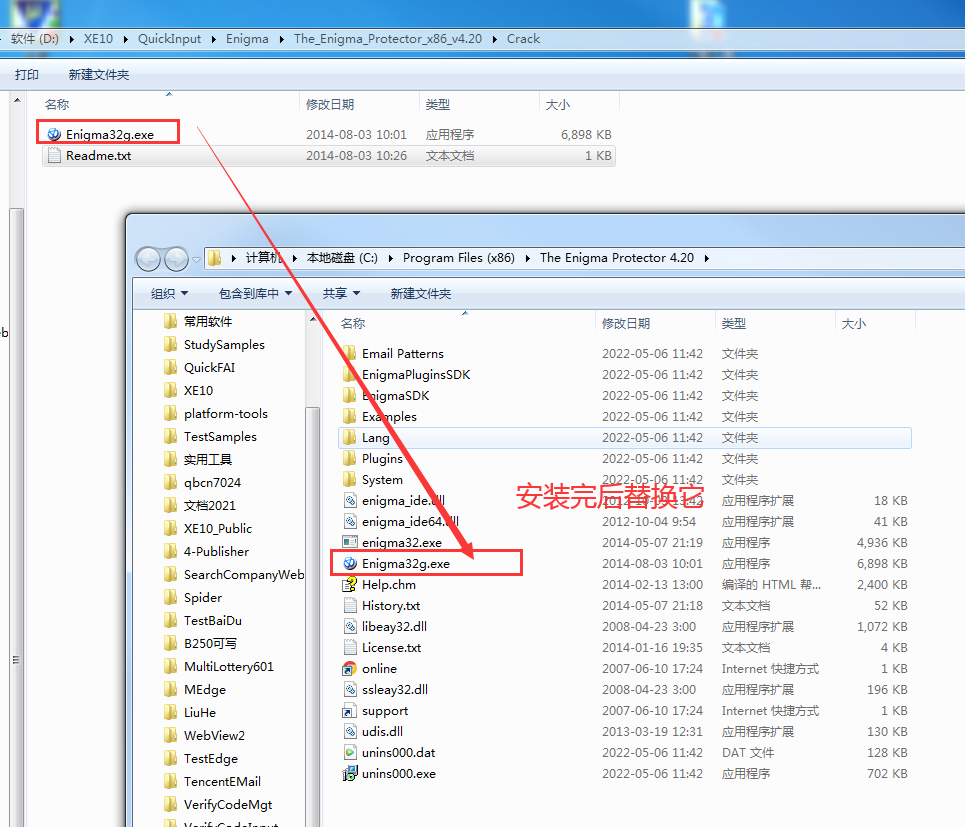Select the EnigmaPluginsSDK folder row
This screenshot has width=965, height=827.
point(625,374)
